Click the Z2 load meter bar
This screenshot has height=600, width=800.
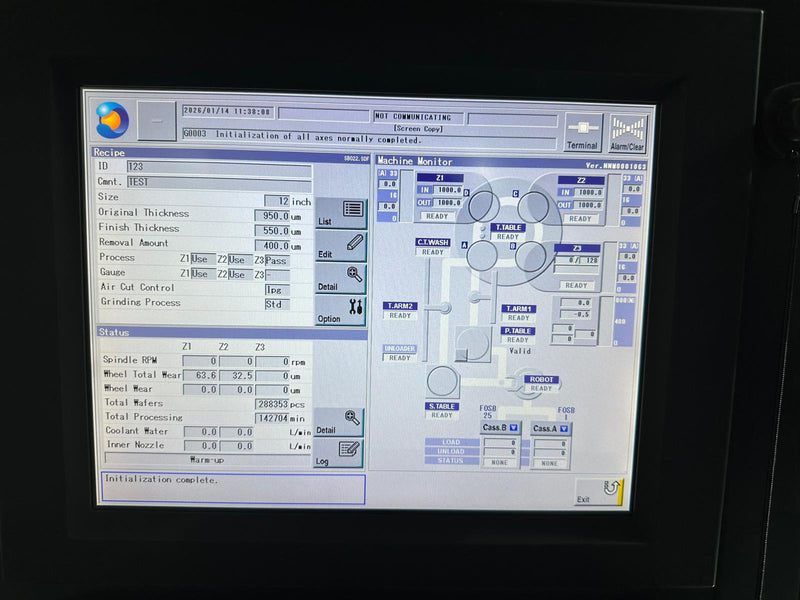click(x=613, y=200)
